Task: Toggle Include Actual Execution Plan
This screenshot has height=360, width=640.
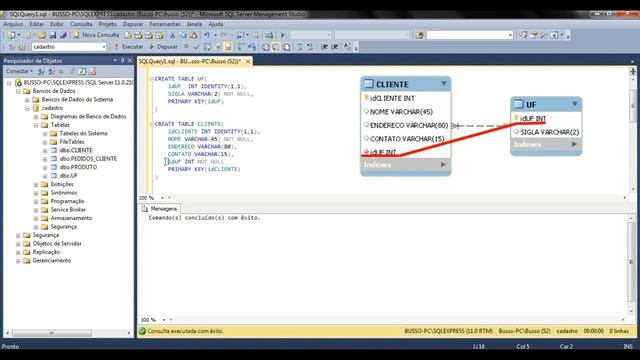Action: coord(241,47)
